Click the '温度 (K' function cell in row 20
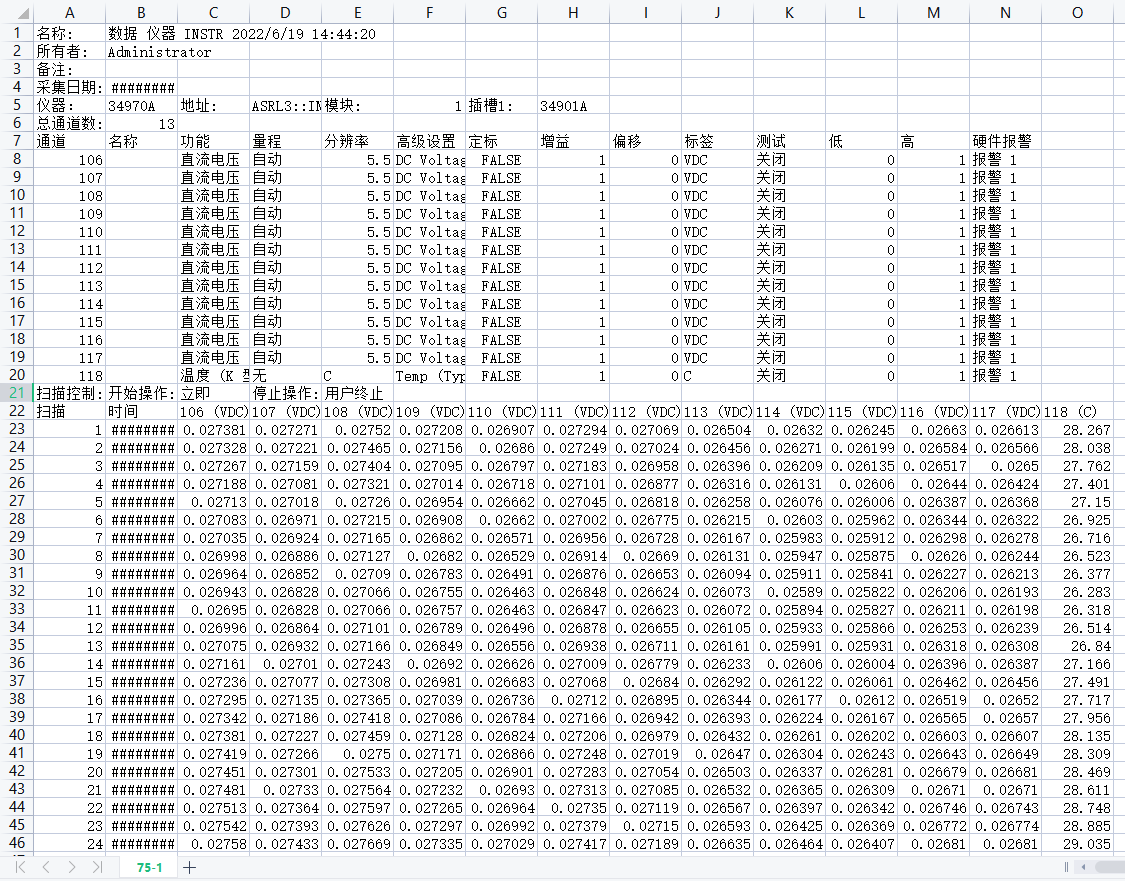 [x=213, y=375]
